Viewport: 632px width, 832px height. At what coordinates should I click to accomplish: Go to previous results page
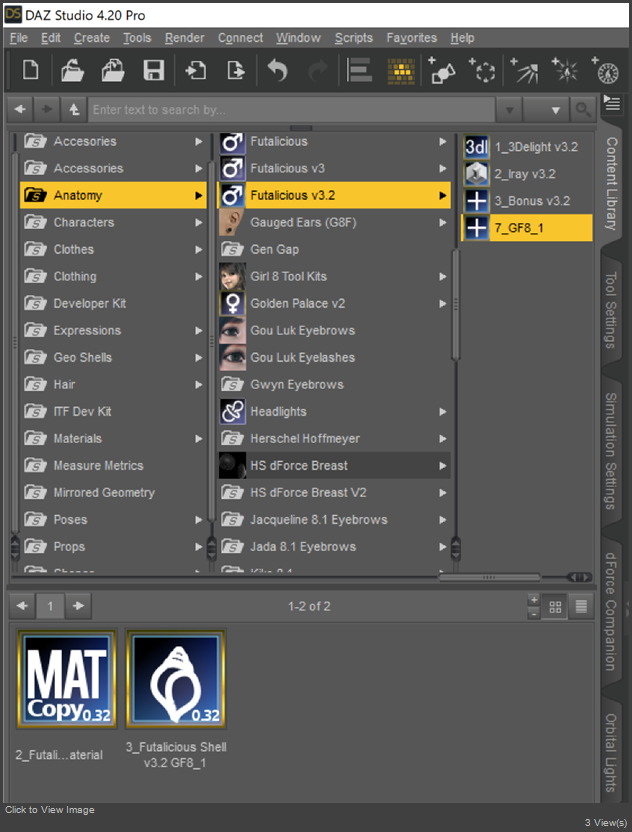click(22, 606)
